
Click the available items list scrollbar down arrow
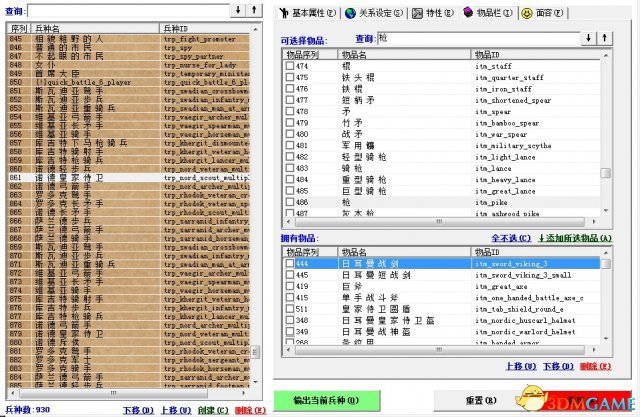pos(606,211)
